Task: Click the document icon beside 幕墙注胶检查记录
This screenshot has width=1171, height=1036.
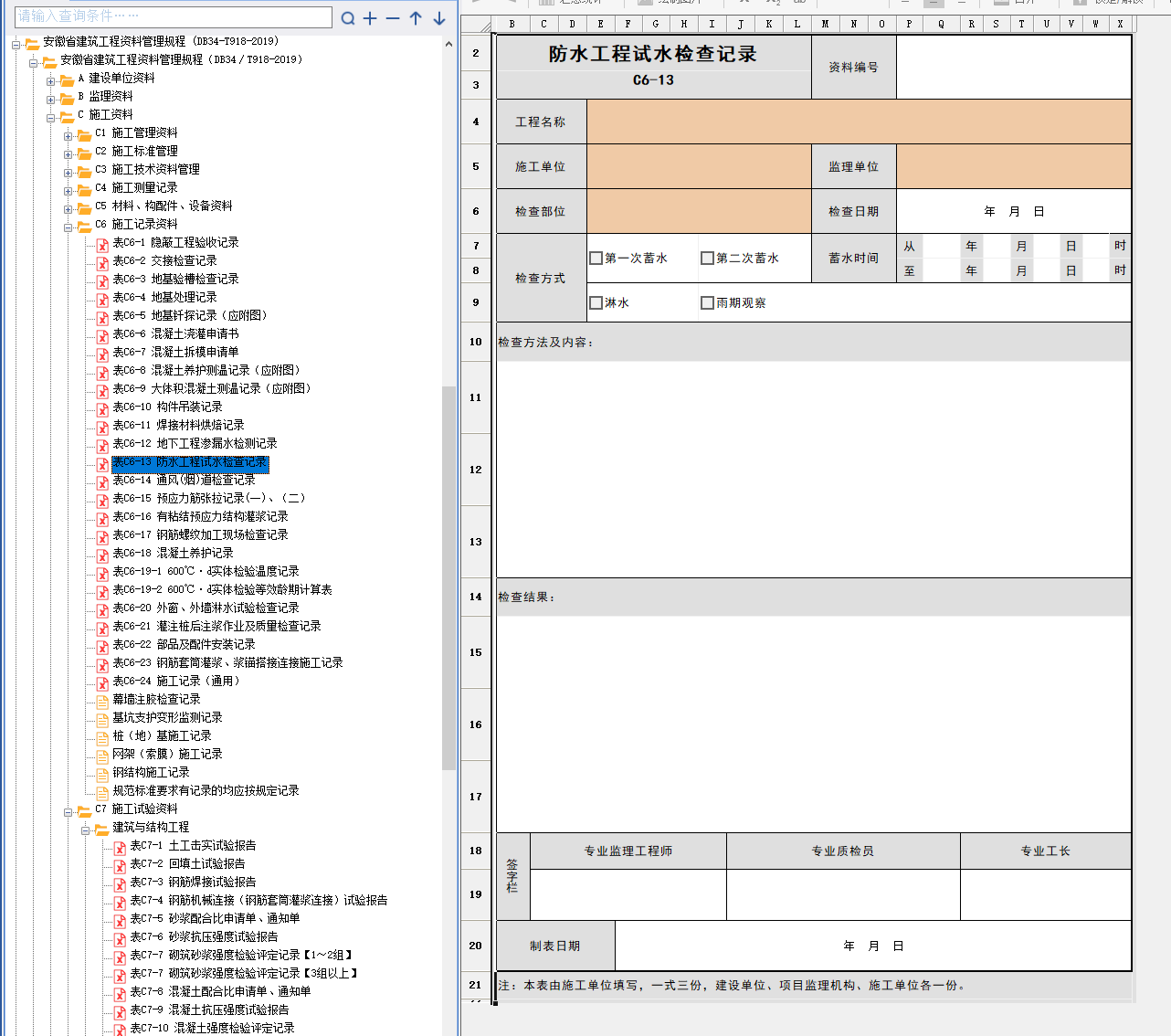Action: [102, 701]
